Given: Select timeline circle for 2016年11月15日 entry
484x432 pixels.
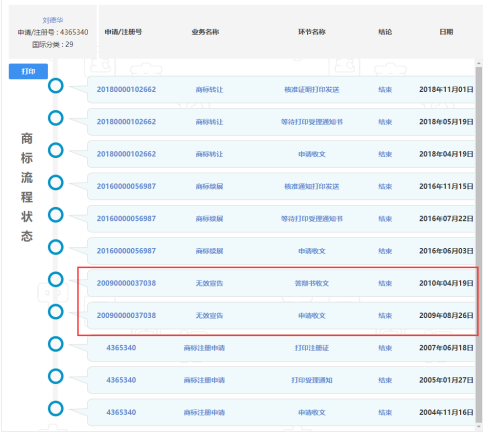Looking at the screenshot, I should (56, 183).
